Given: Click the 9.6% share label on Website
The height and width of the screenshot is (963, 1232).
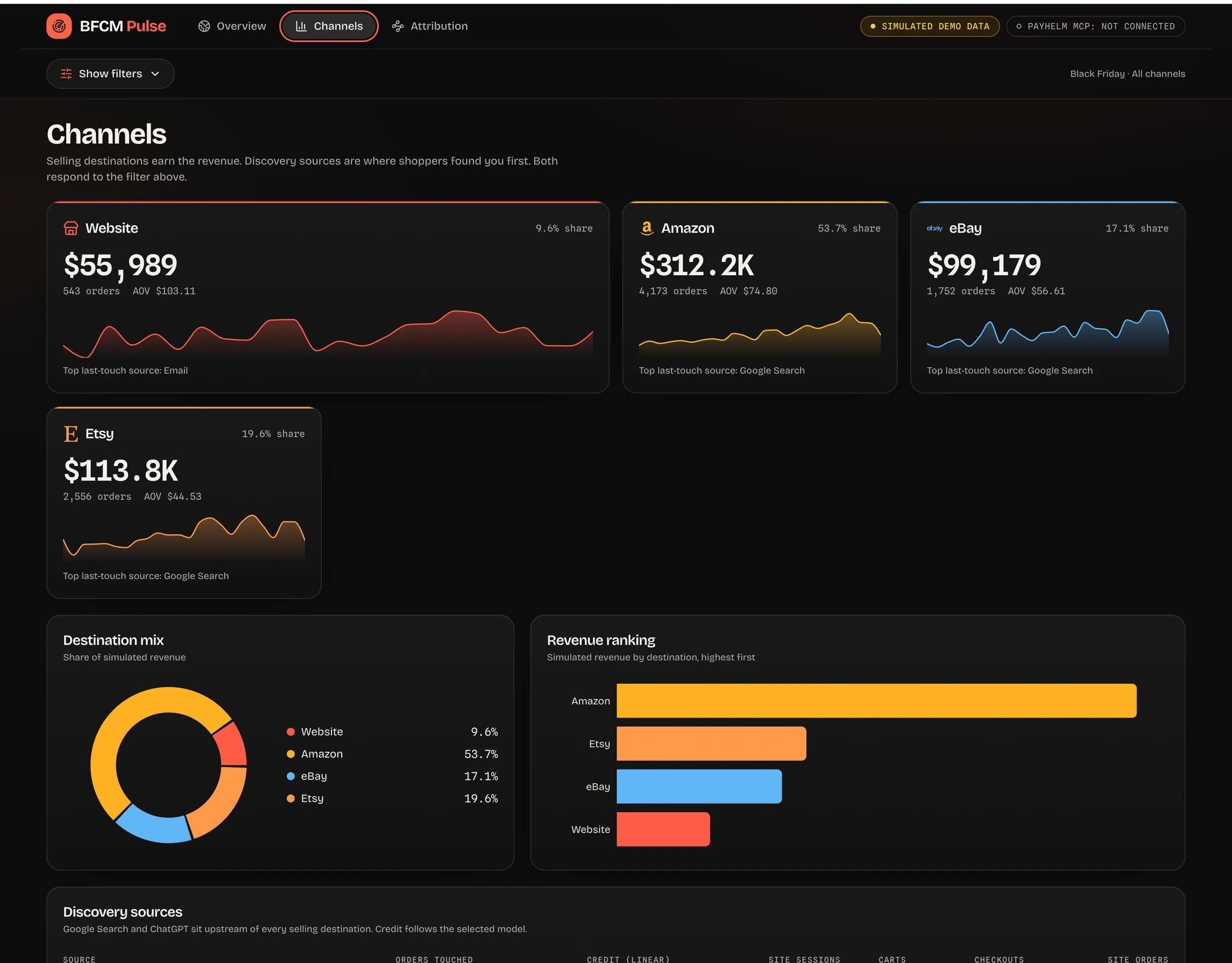Looking at the screenshot, I should (x=564, y=228).
